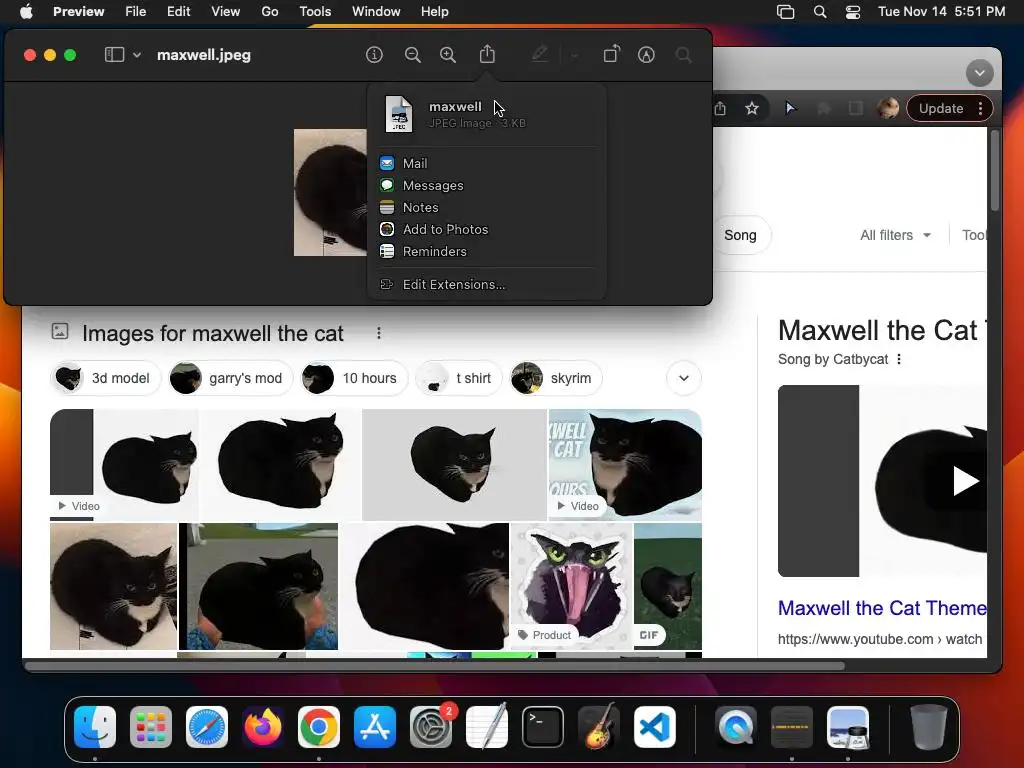Open more options for Images for maxwell the cat
The height and width of the screenshot is (768, 1024).
(x=379, y=333)
